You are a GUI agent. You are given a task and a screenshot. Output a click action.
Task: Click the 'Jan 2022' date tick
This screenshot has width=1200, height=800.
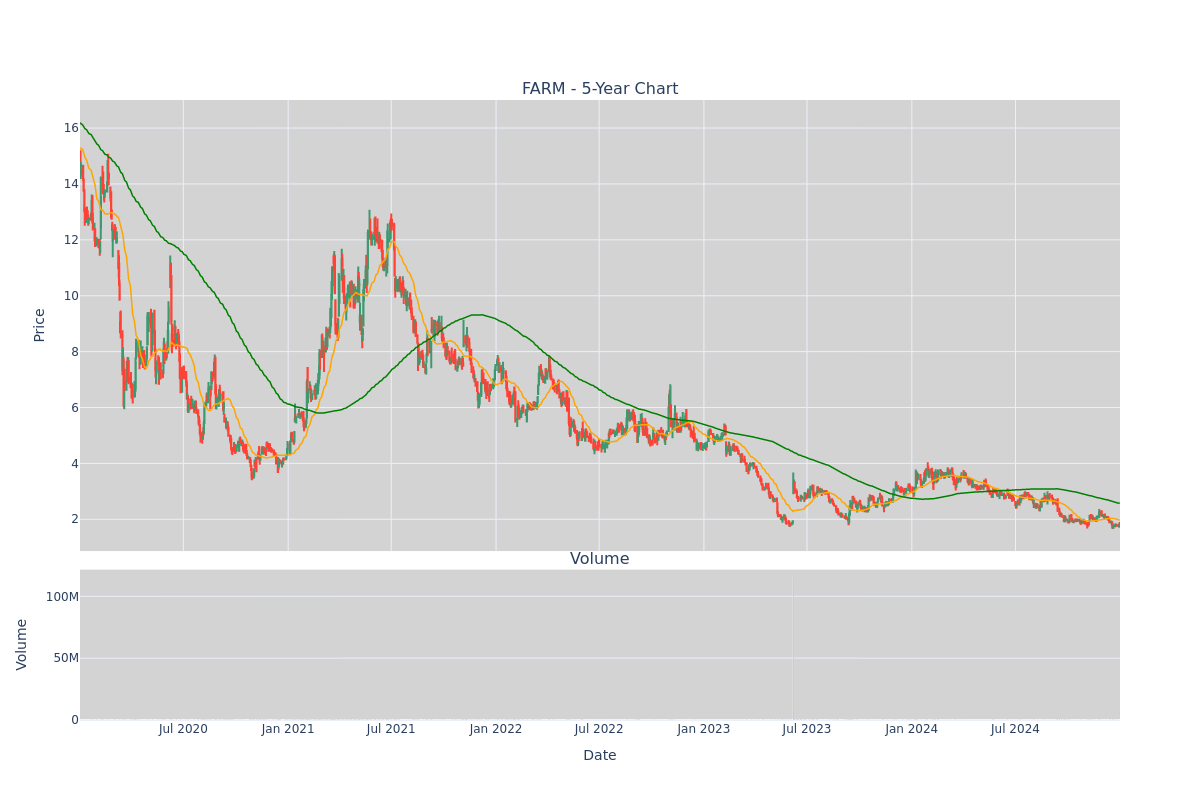[x=496, y=729]
